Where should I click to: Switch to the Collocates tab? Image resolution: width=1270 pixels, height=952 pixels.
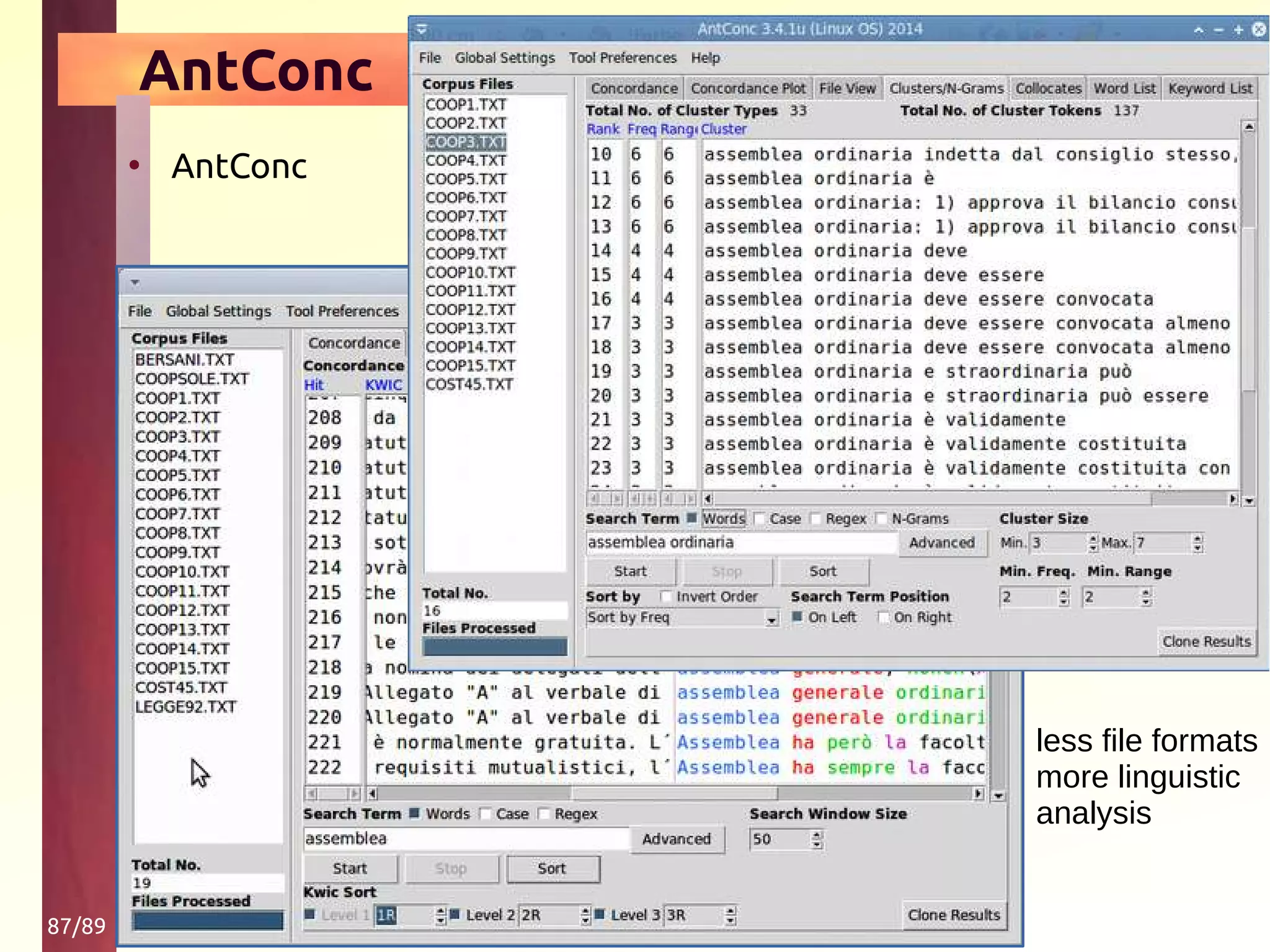tap(1048, 89)
